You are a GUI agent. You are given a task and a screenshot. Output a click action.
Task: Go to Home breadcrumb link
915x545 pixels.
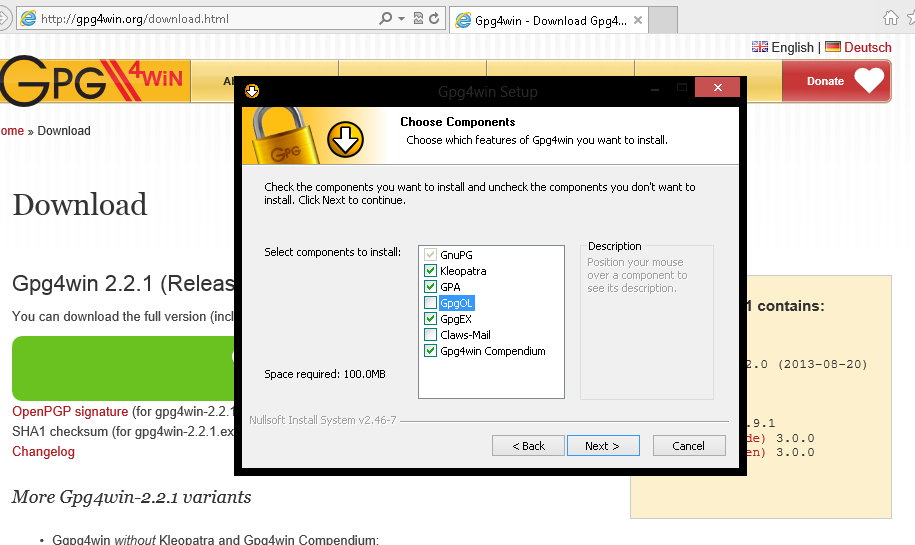click(x=12, y=131)
